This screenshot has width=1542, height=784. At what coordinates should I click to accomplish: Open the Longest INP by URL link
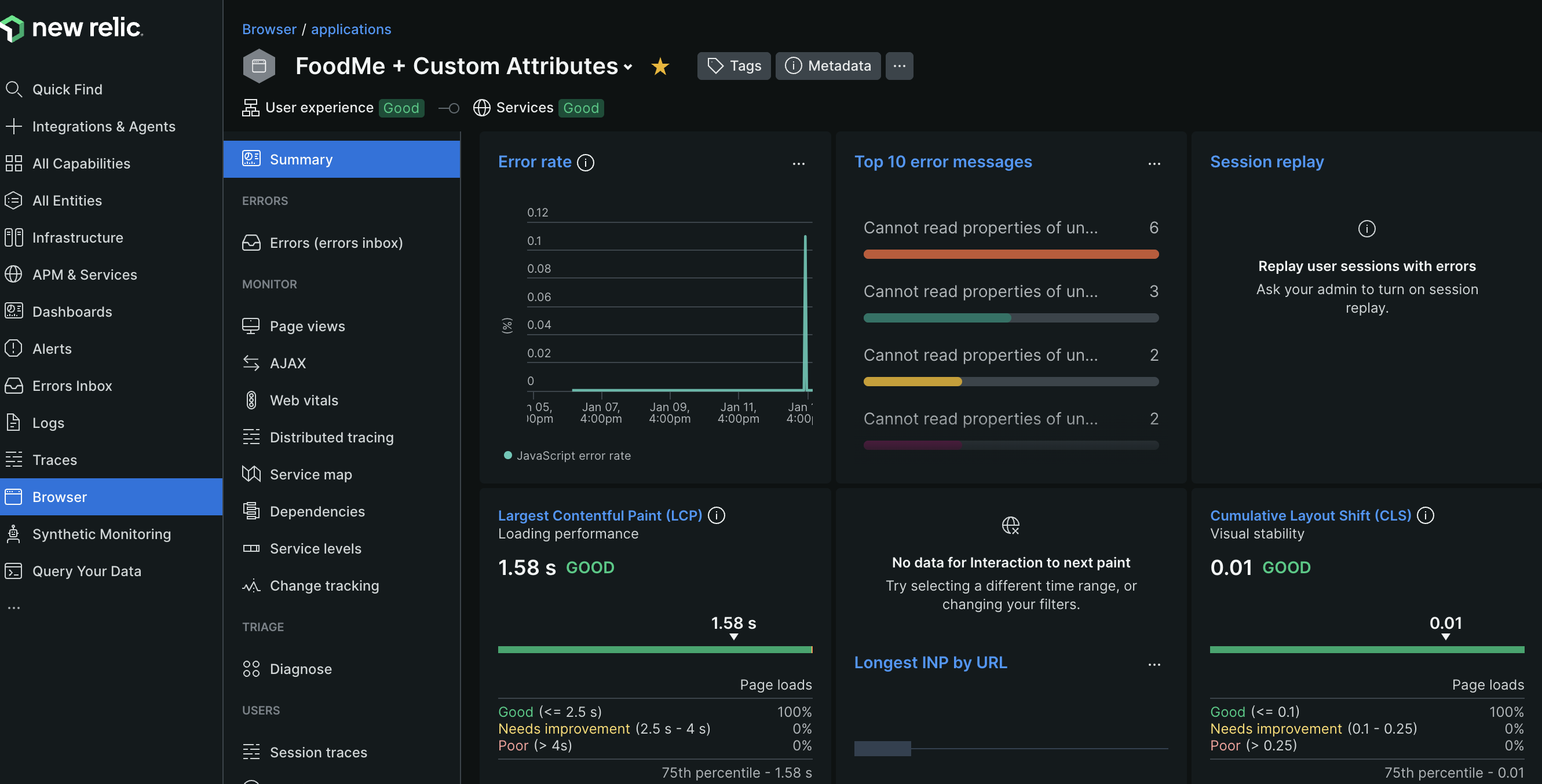(x=930, y=662)
